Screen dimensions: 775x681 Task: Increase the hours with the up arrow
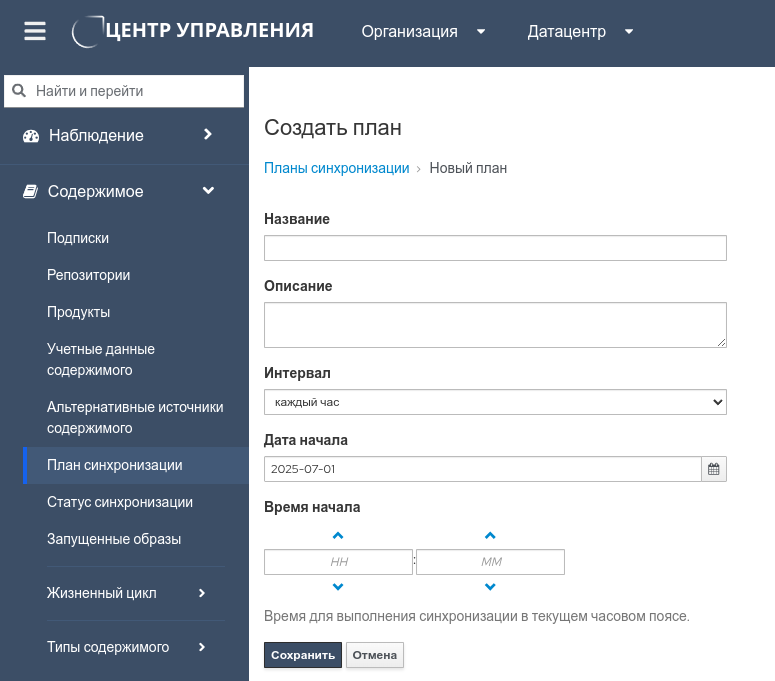(x=338, y=536)
